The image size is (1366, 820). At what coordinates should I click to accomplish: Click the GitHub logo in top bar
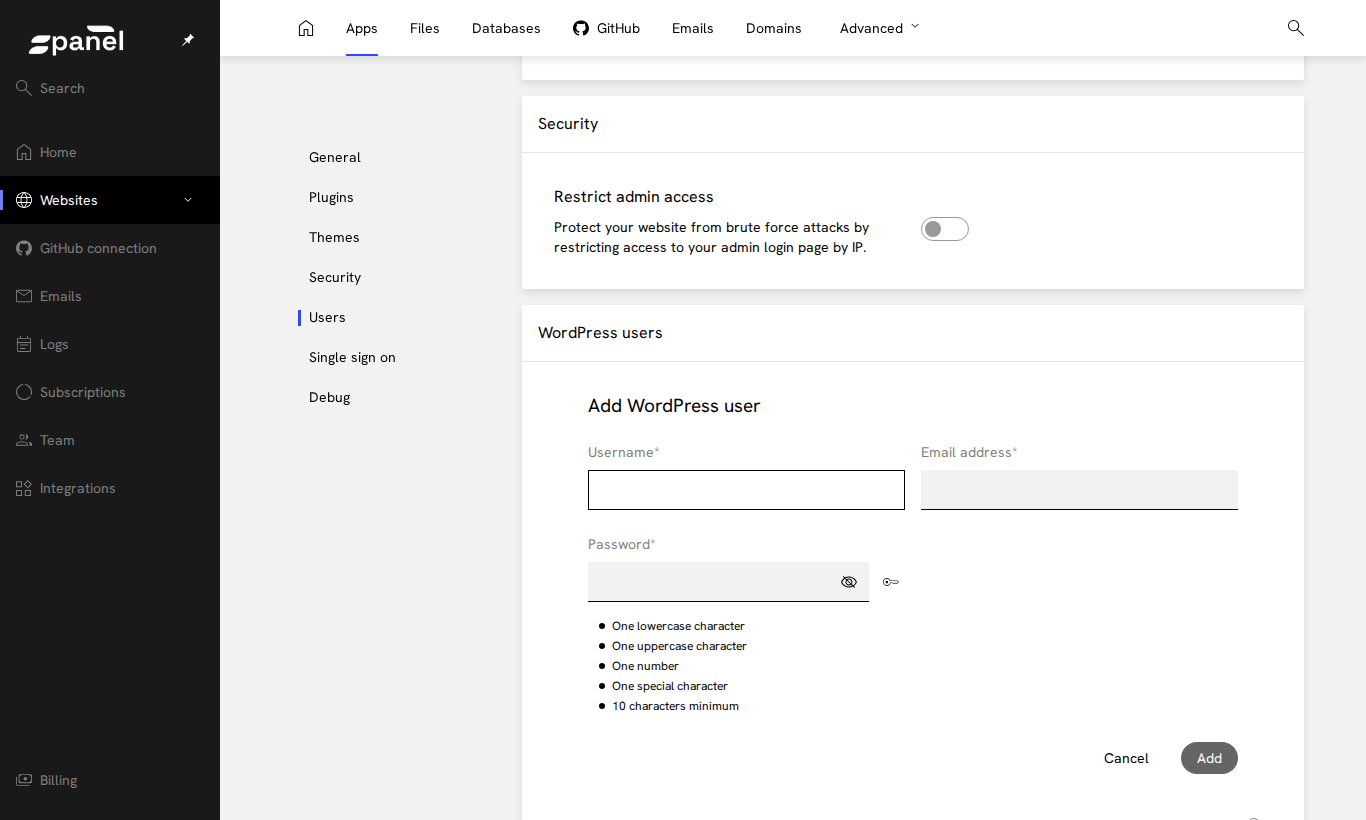click(x=581, y=28)
